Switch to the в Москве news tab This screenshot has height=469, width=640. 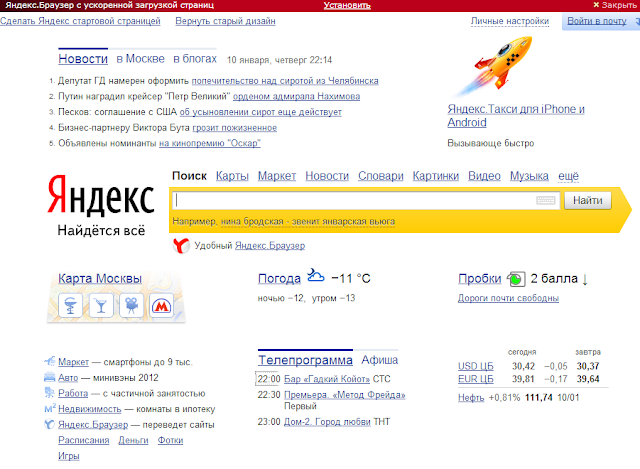pyautogui.click(x=140, y=59)
